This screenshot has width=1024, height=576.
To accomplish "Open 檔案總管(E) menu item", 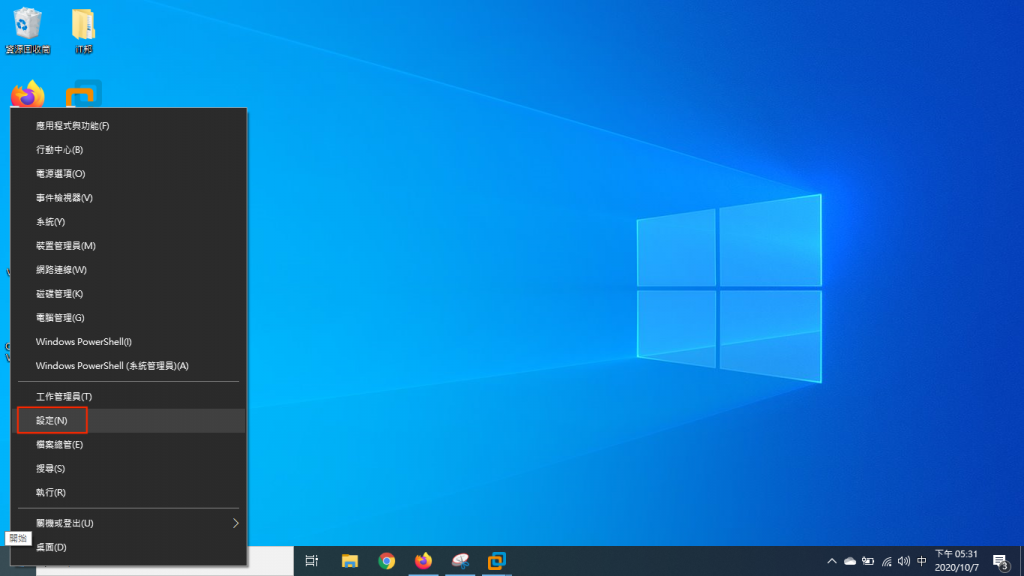I will [x=129, y=445].
